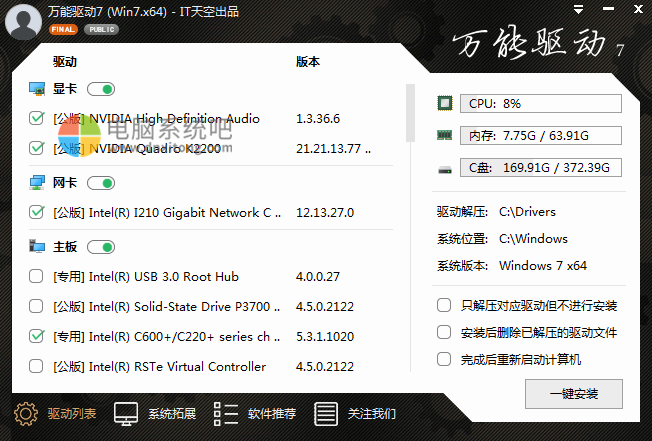This screenshot has height=441, width=652.
Task: Enable 完成后重新启动计算机 option
Action: [444, 359]
